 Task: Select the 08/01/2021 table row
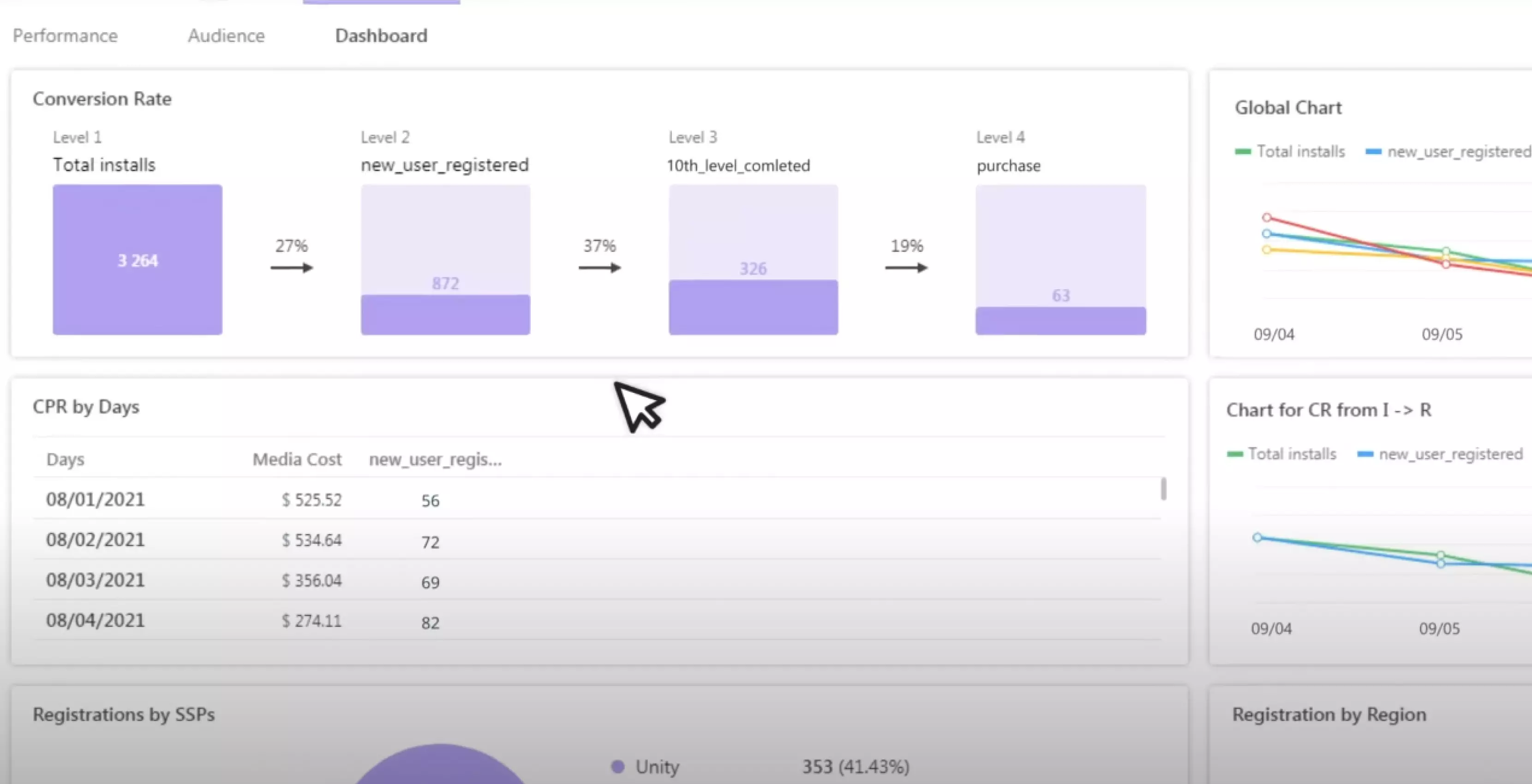point(597,499)
